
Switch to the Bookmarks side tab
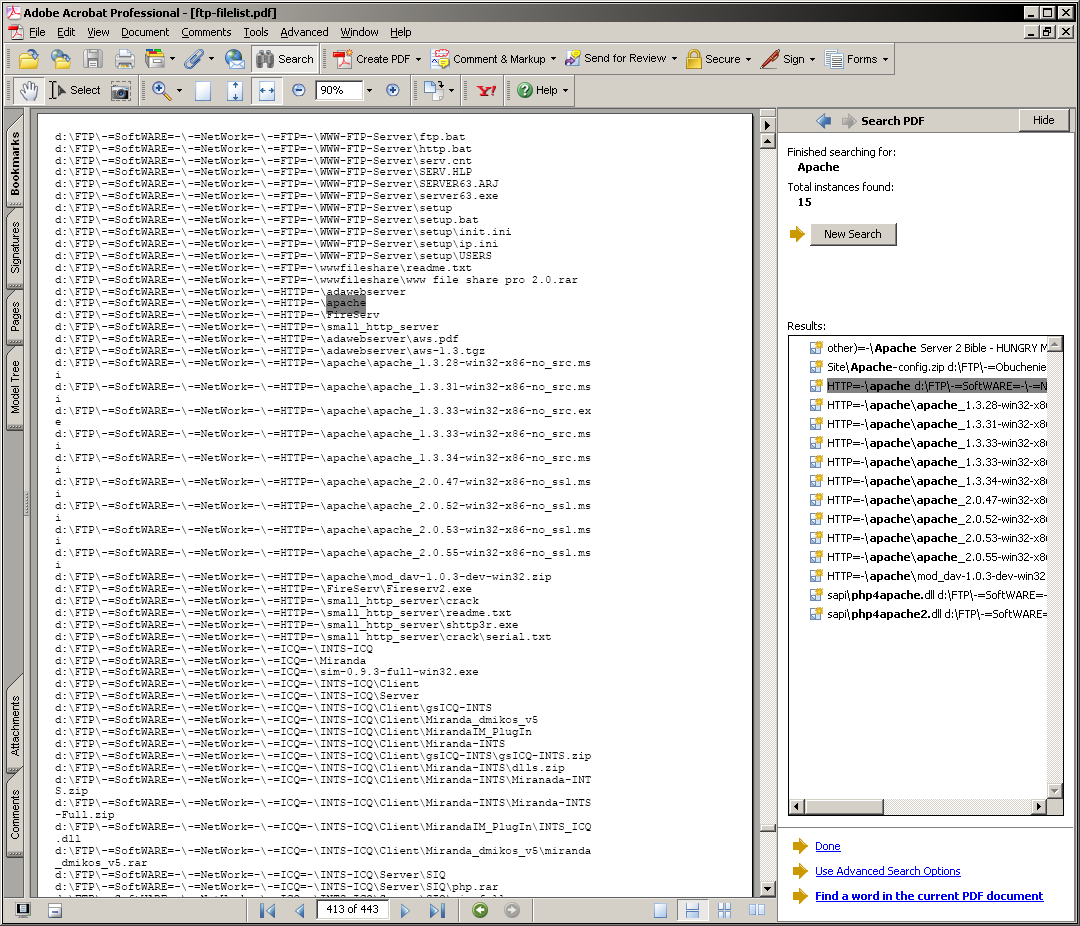tap(14, 164)
